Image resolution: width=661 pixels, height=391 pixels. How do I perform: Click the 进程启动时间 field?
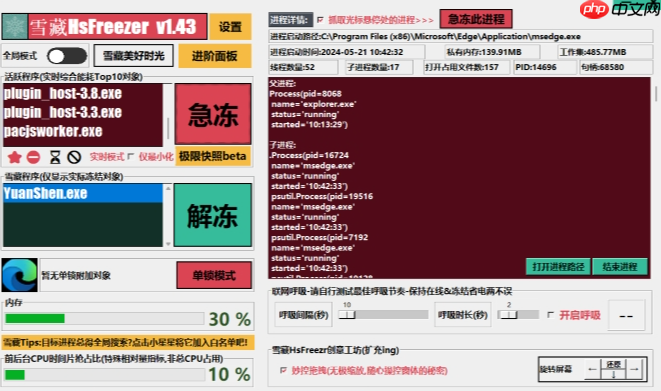pyautogui.click(x=347, y=52)
